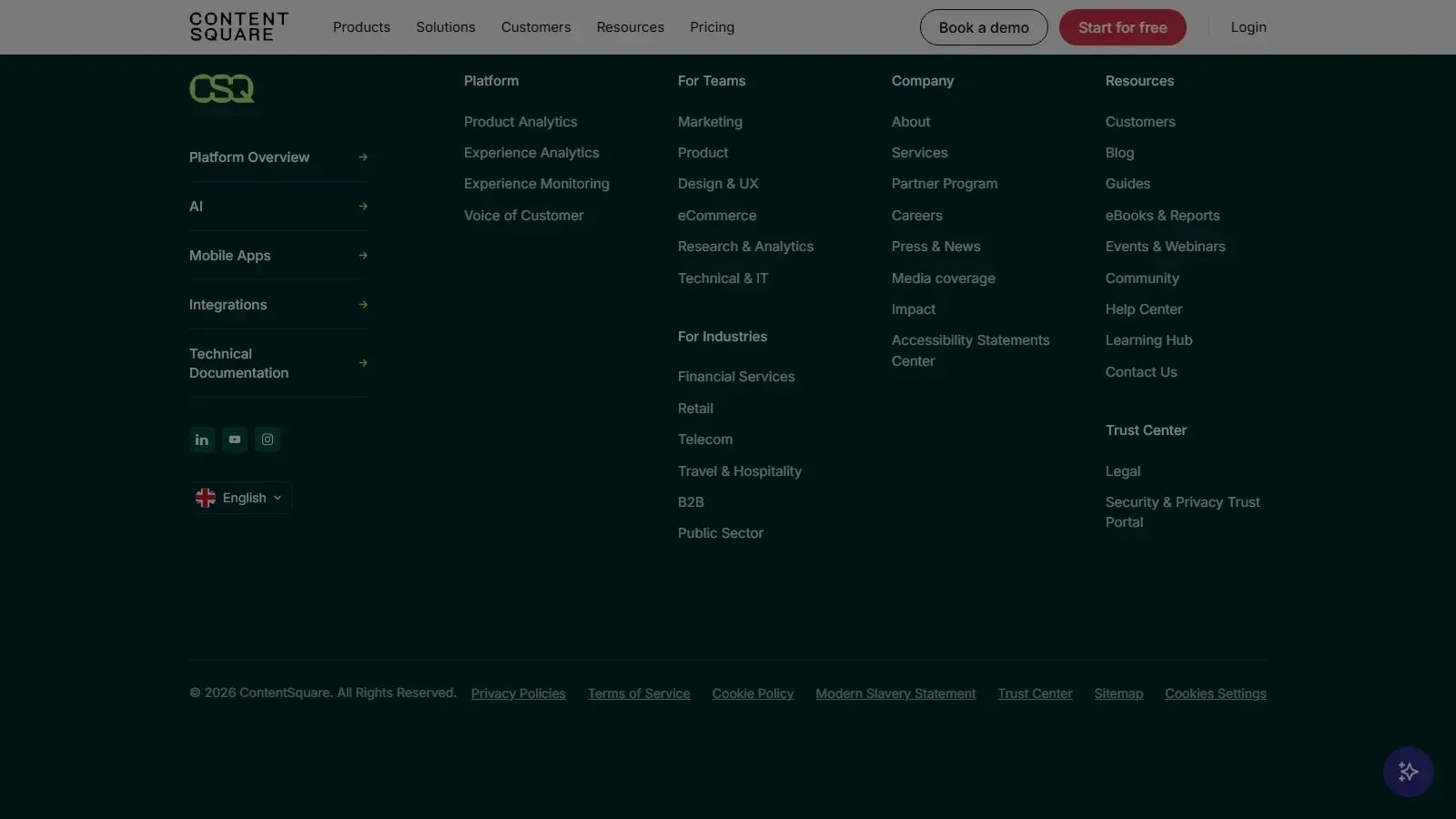Image resolution: width=1456 pixels, height=819 pixels.
Task: Open Careers link
Action: point(917,216)
